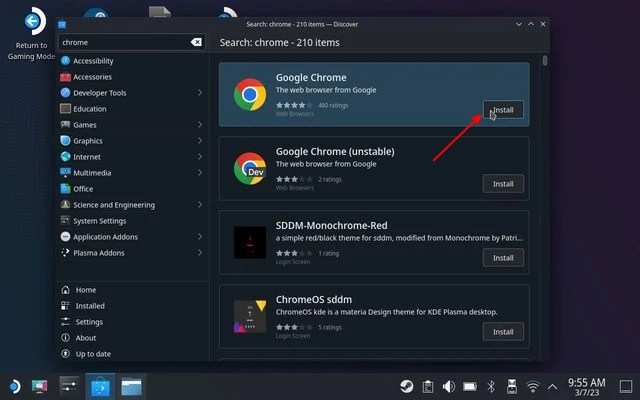Check the Up to date status
The height and width of the screenshot is (400, 640).
131,353
